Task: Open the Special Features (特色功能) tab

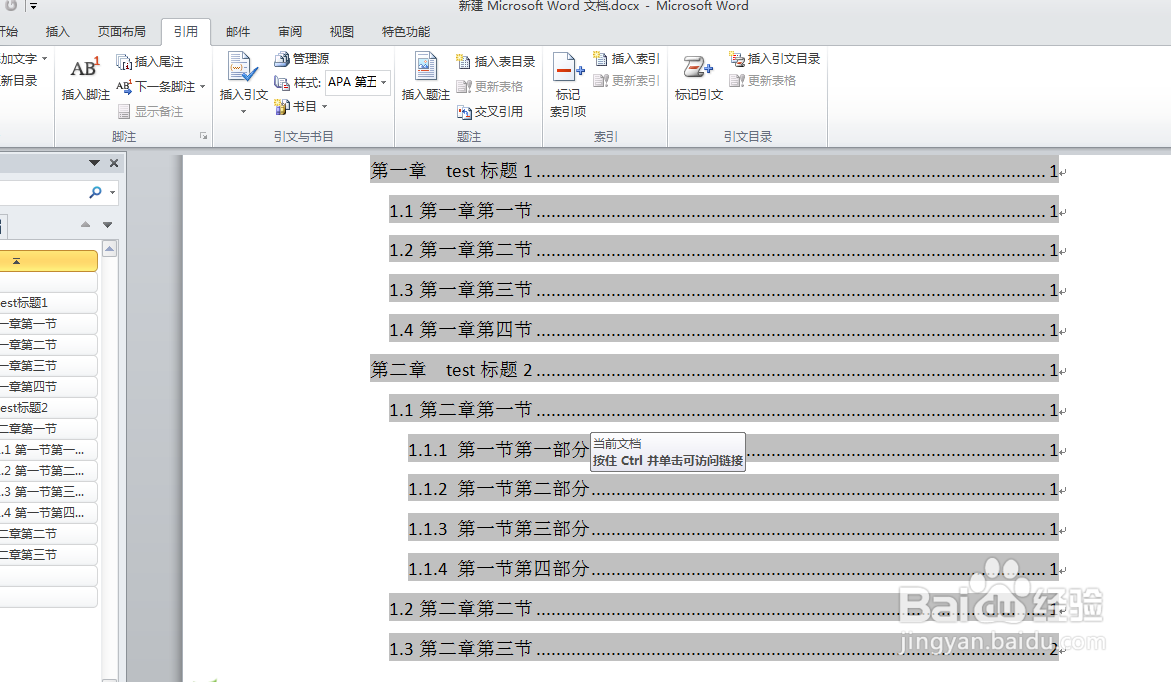Action: [x=406, y=31]
